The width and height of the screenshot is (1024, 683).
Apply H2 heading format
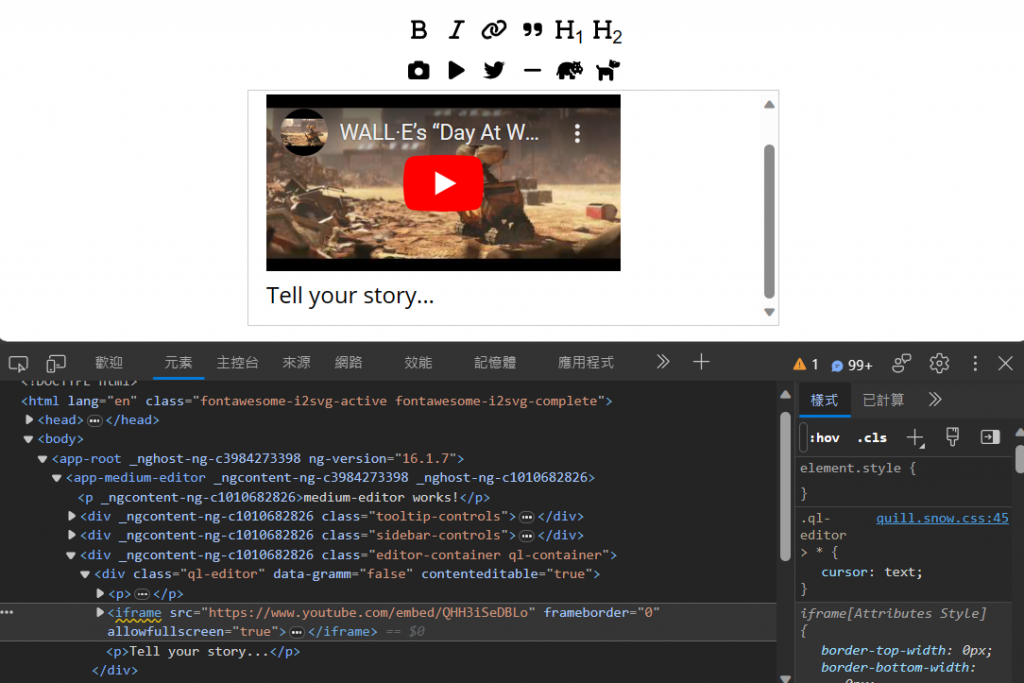point(607,31)
